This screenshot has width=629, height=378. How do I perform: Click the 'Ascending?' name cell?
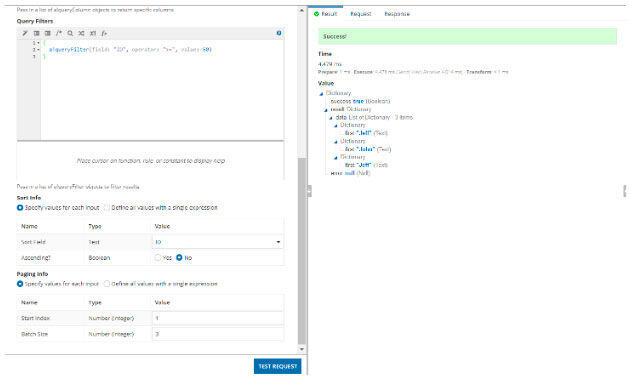tap(36, 258)
